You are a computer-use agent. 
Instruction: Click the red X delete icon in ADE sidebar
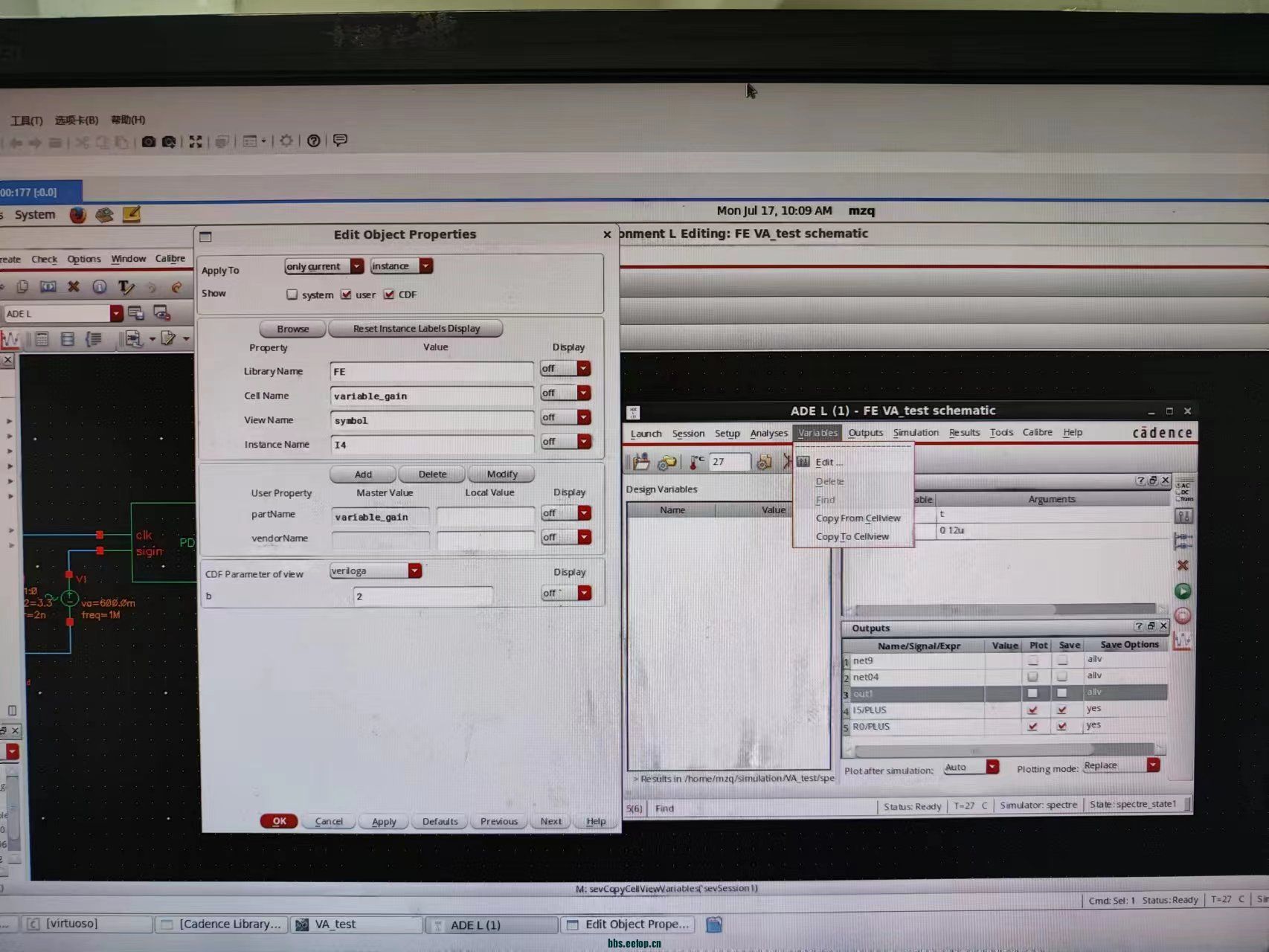pos(1183,565)
